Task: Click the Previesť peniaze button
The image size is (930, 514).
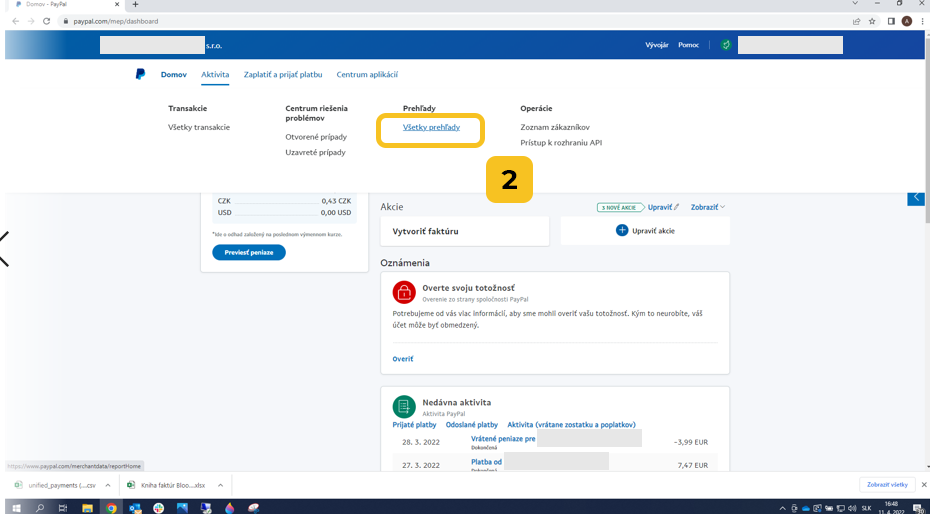Action: pos(249,253)
